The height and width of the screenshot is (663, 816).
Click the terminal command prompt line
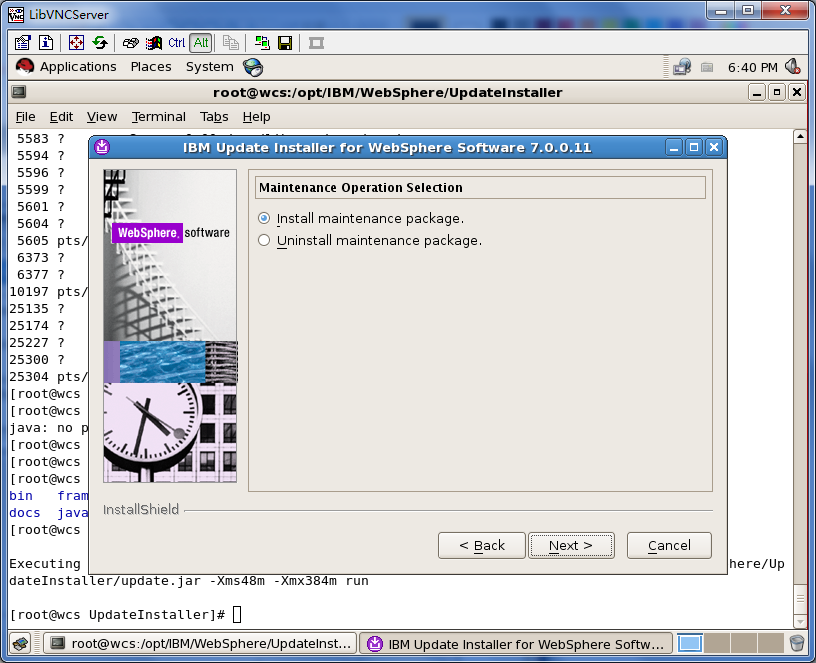pyautogui.click(x=126, y=615)
